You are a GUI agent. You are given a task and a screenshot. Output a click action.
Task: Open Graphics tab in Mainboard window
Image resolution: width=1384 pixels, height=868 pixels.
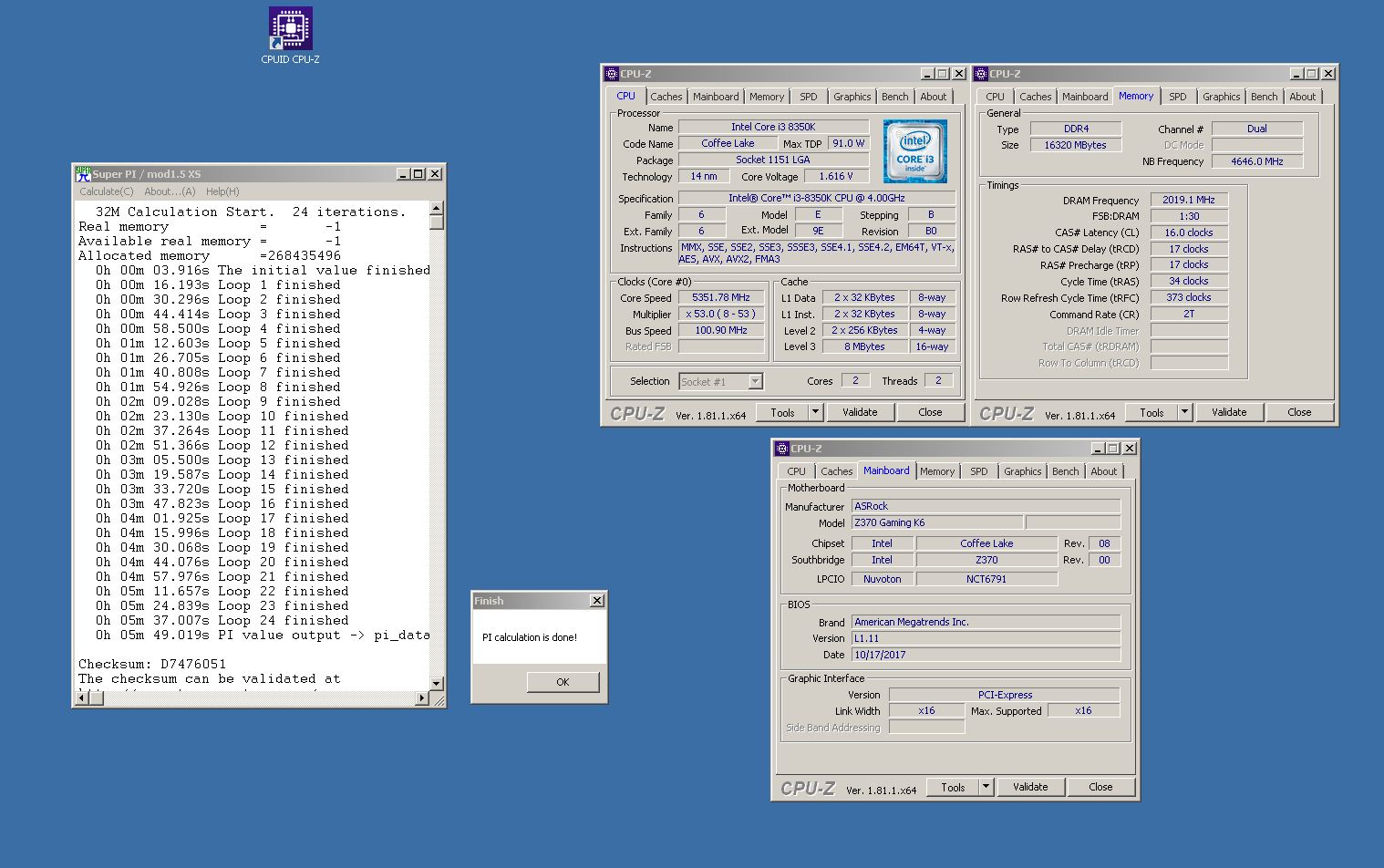click(1022, 471)
